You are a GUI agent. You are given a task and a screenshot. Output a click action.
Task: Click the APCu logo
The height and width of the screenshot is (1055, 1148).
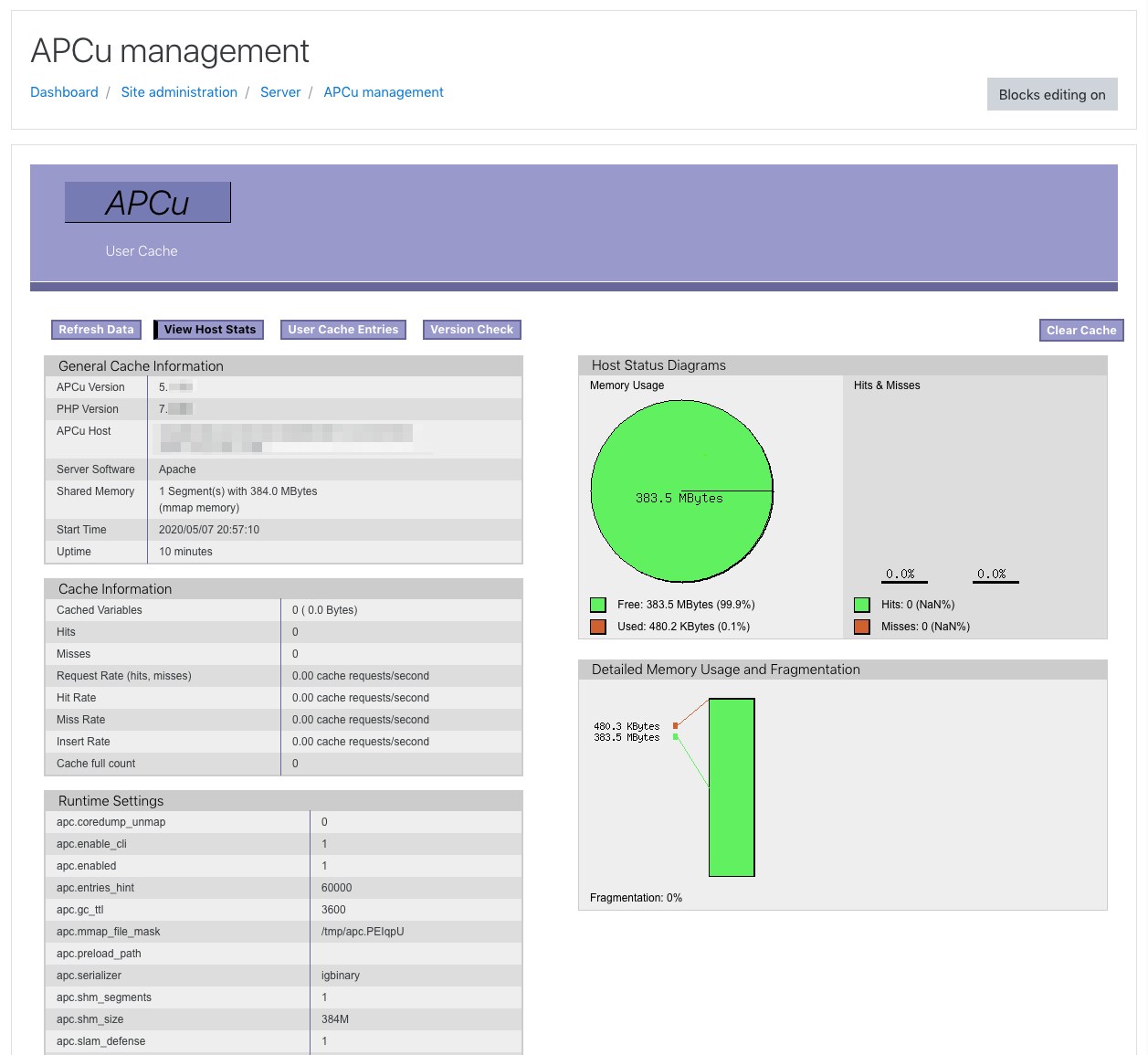click(x=147, y=202)
